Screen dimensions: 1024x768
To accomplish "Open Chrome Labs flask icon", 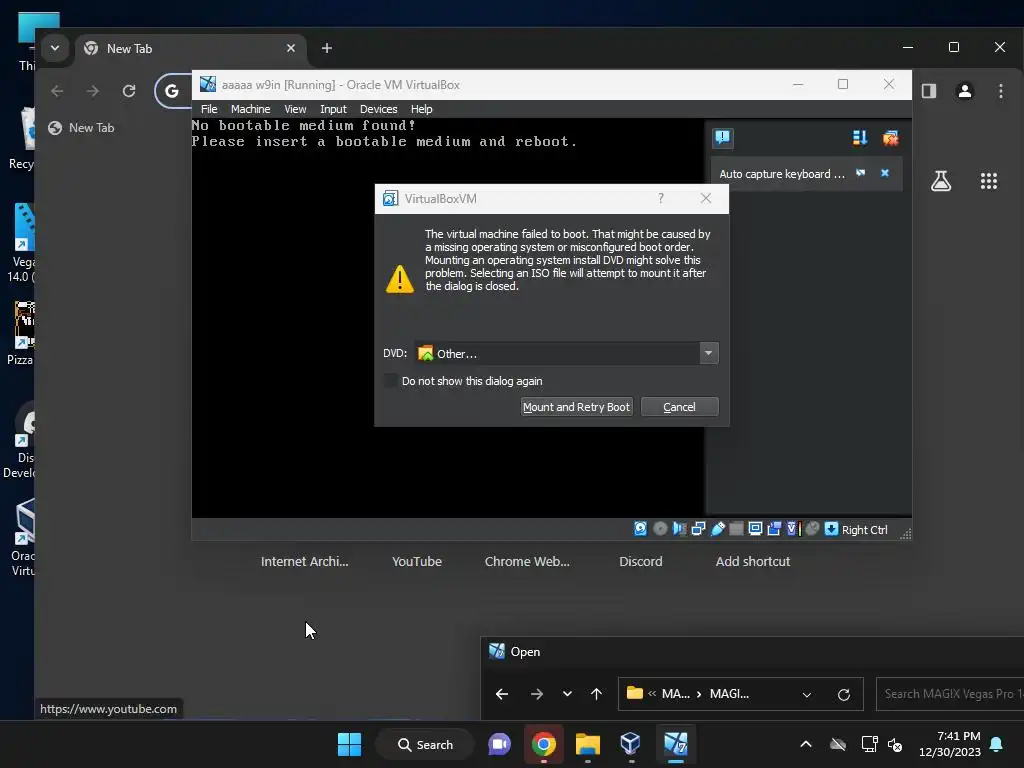I will [941, 181].
